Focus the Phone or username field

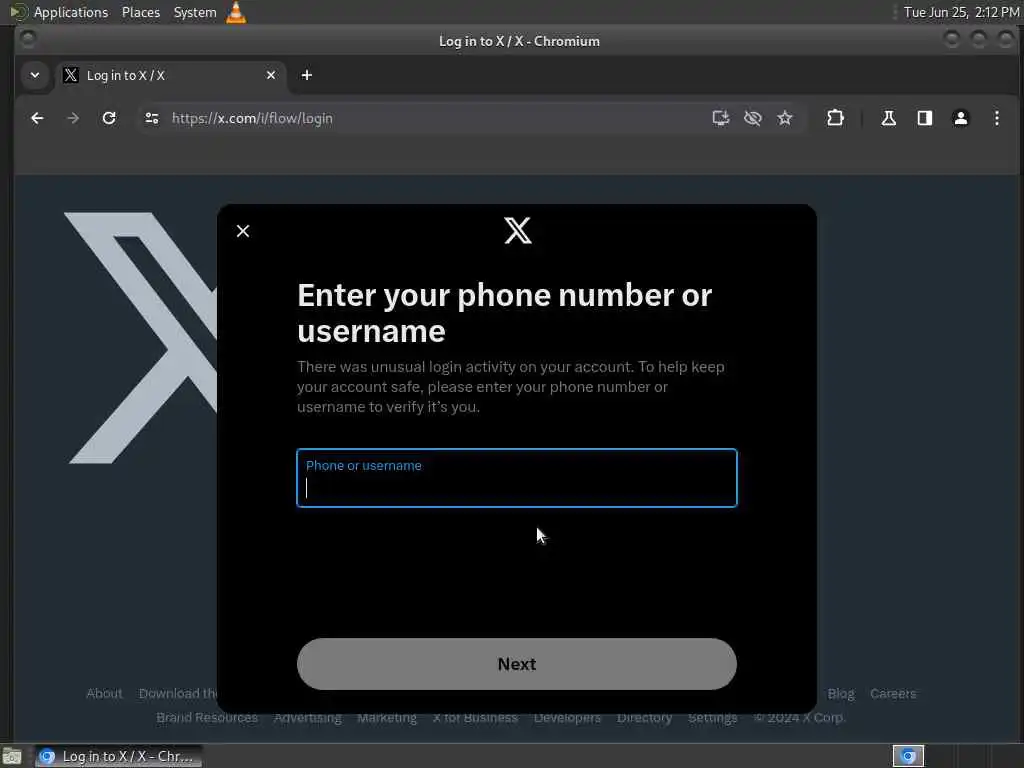[517, 478]
